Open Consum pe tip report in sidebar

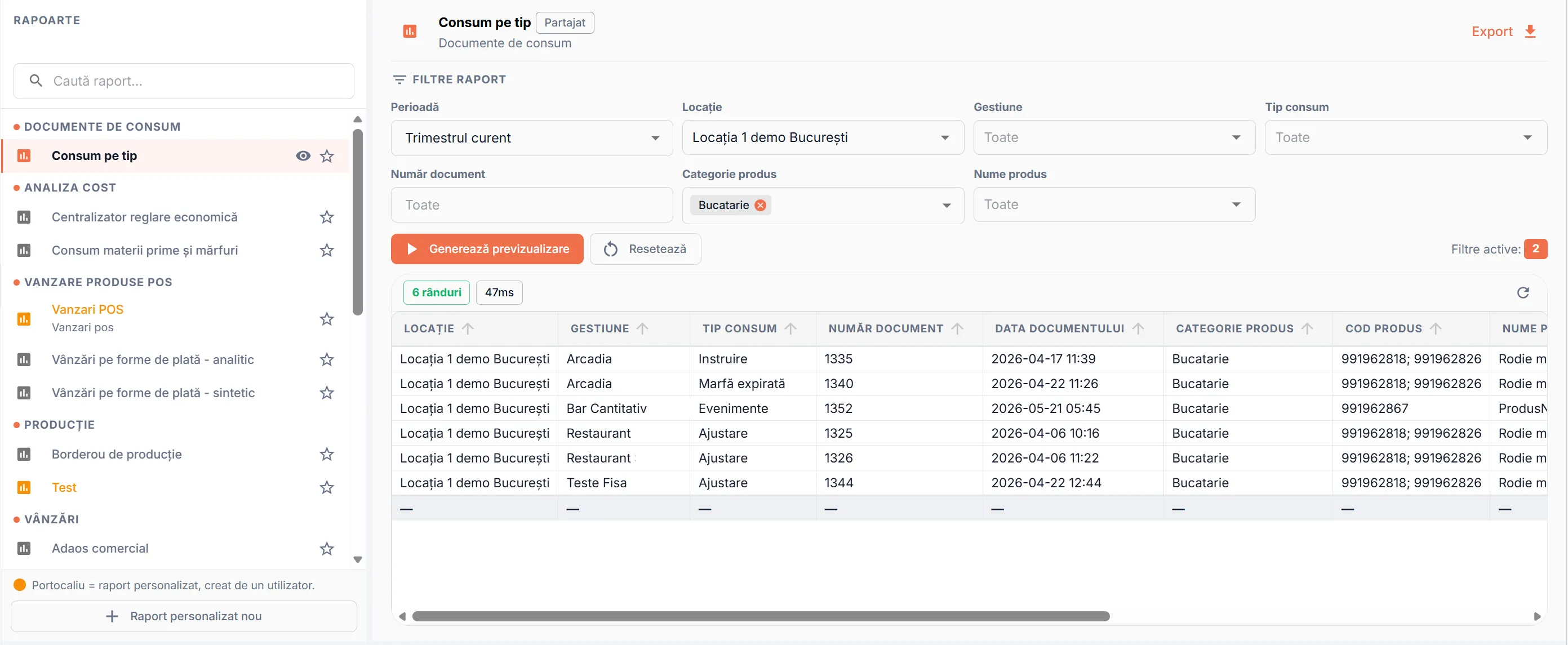tap(176, 156)
